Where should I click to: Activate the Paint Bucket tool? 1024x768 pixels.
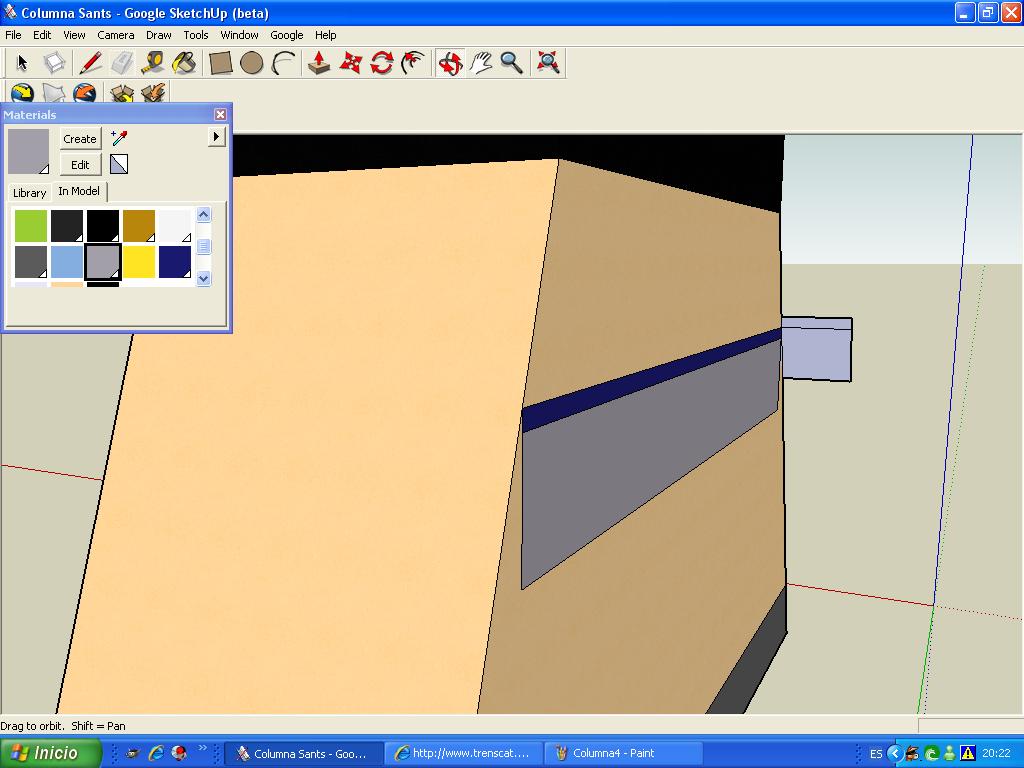click(x=184, y=63)
